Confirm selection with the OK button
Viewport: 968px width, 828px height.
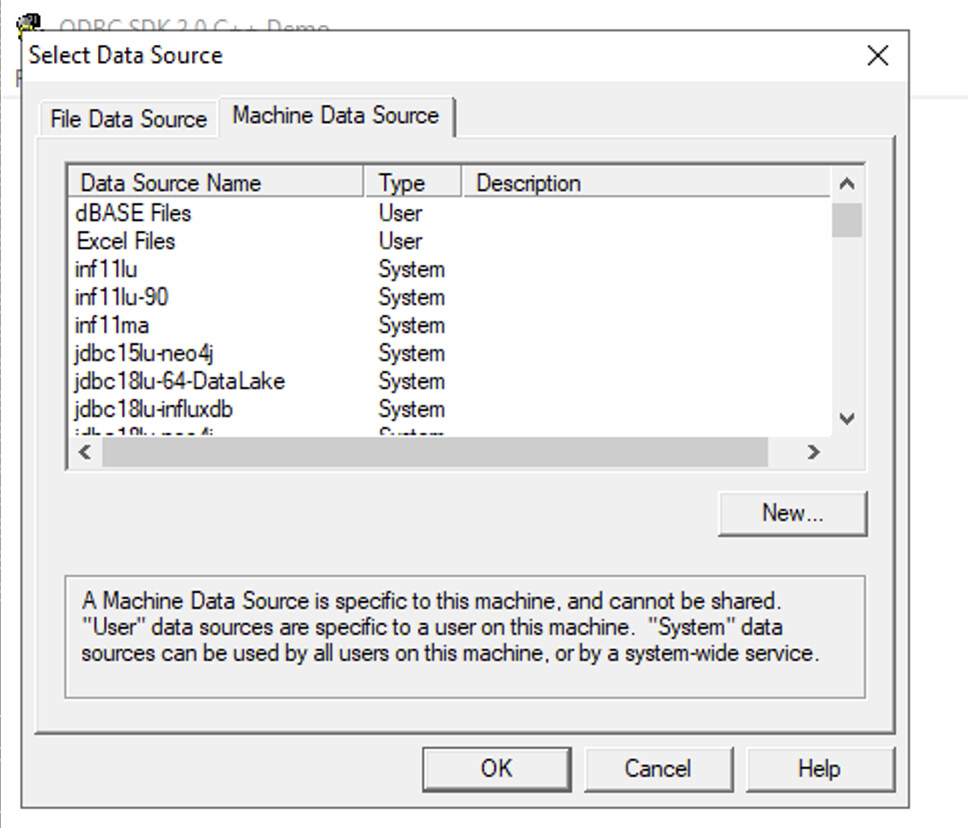497,768
